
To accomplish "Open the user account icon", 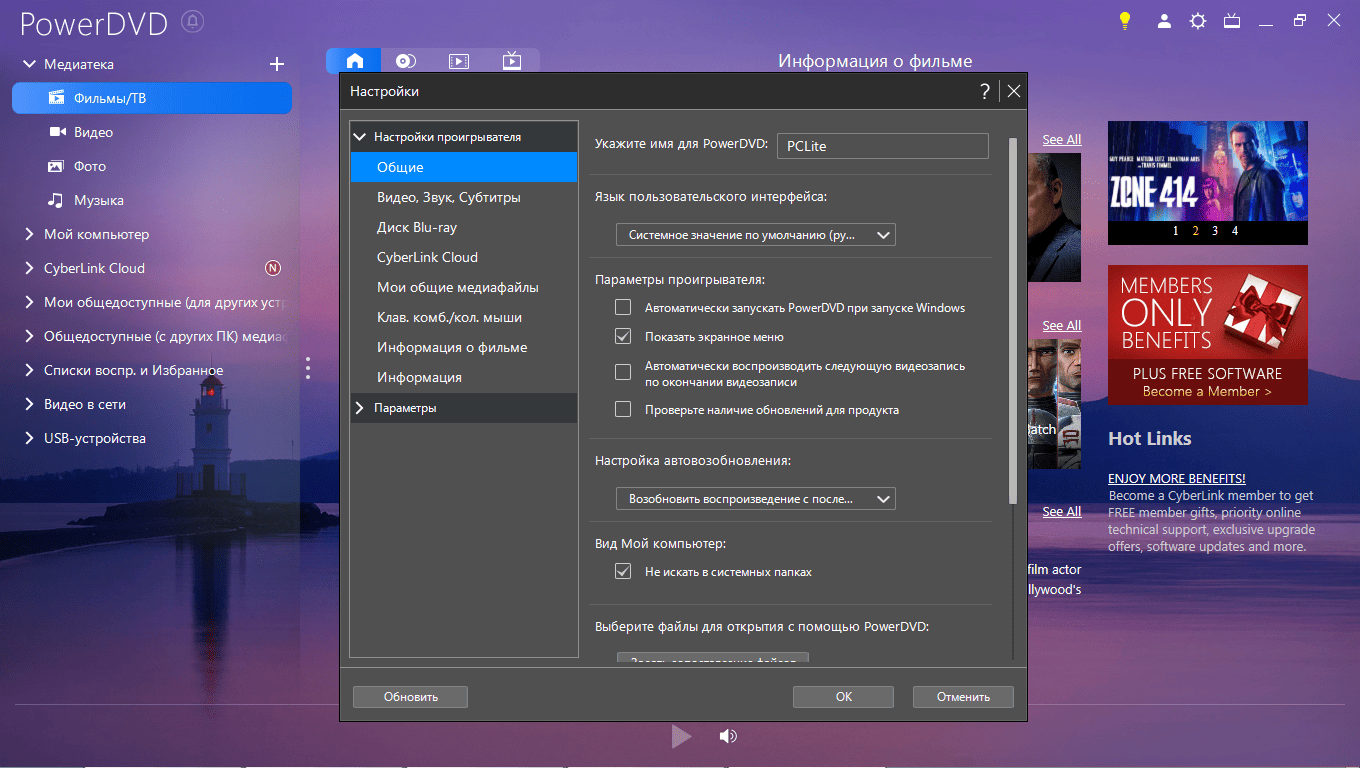I will [x=1163, y=20].
